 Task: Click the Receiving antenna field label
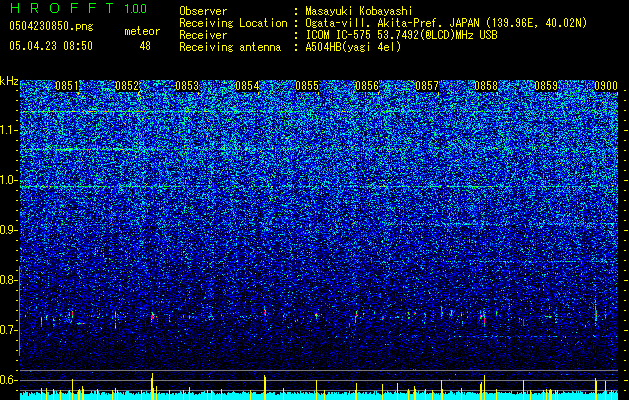(230, 47)
